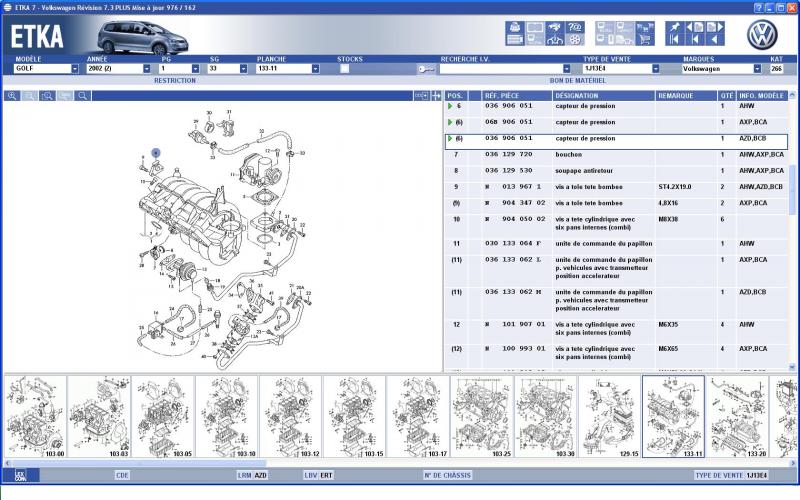Click the bar-and-left-arrow previous step icon
This screenshot has width=800, height=500.
pos(695,39)
